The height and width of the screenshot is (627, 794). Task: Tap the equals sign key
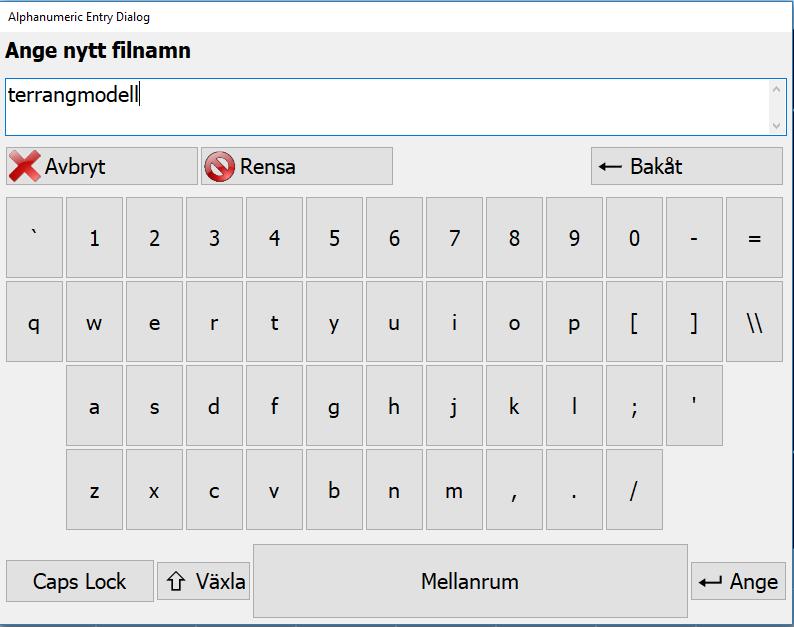click(x=755, y=238)
